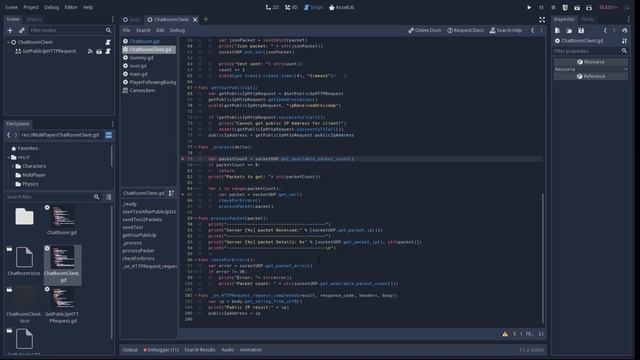The width and height of the screenshot is (640, 360).
Task: Open the Output bottom panel
Action: click(130, 350)
